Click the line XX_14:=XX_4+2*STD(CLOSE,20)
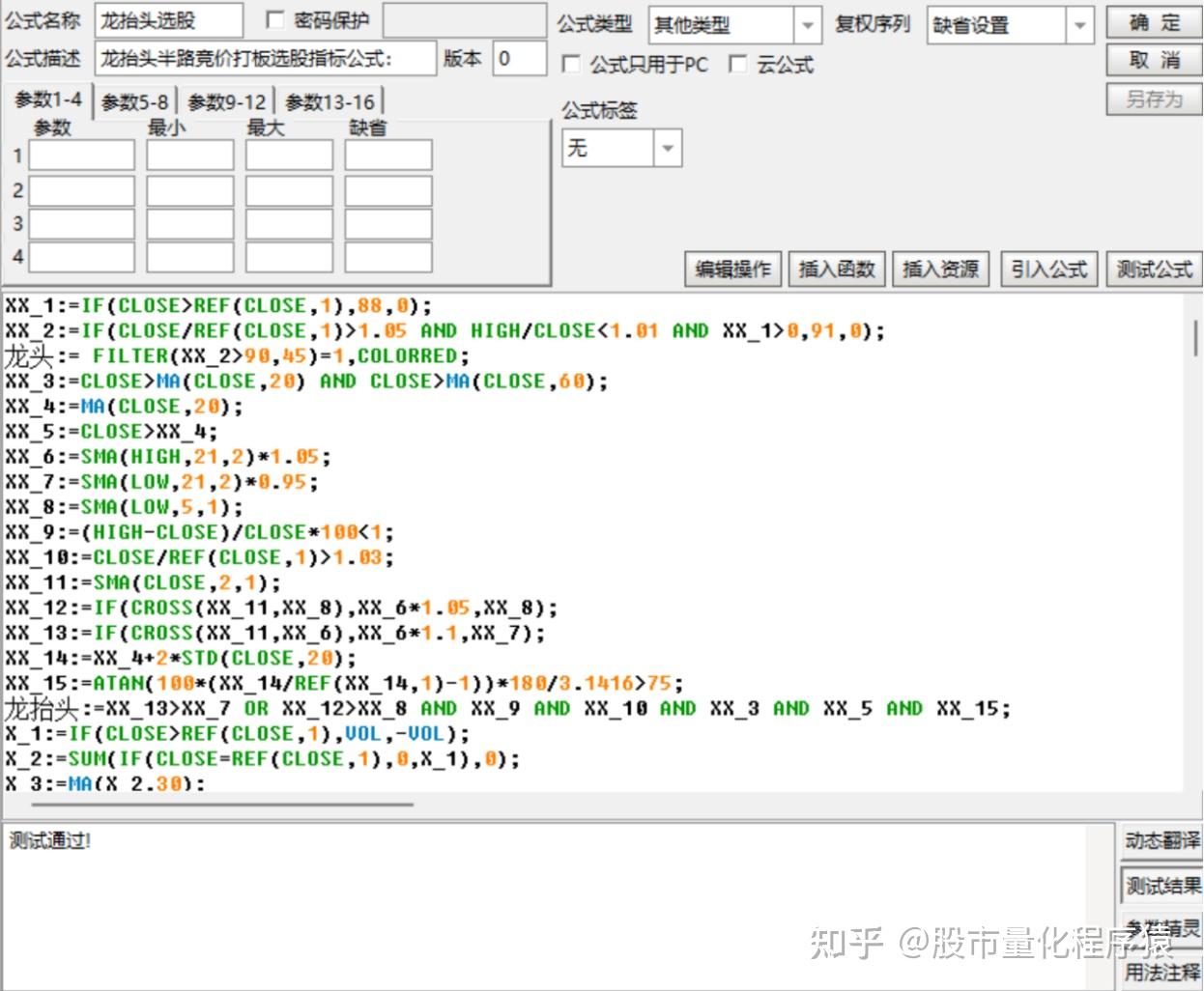The image size is (1204, 991). (181, 658)
